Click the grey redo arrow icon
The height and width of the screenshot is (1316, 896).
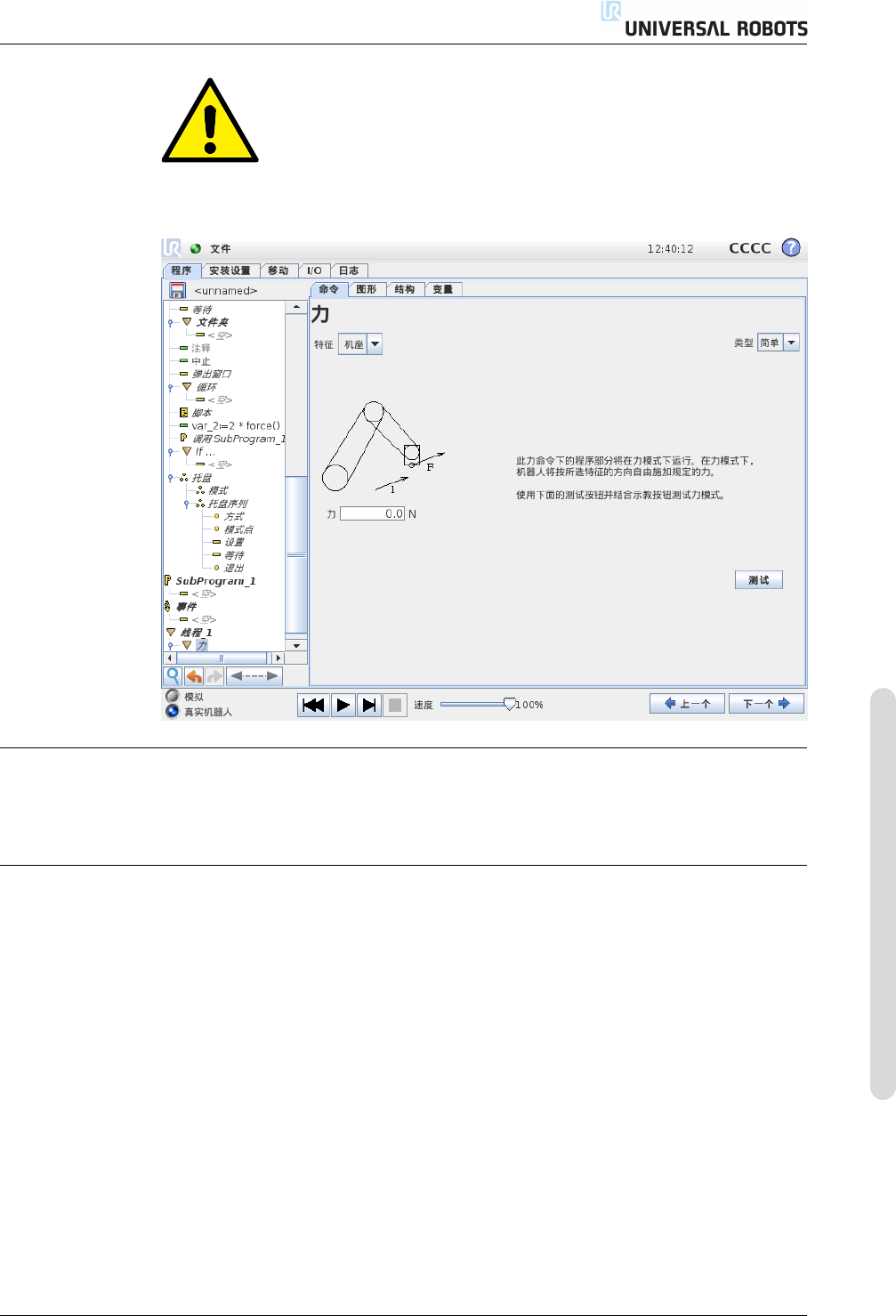click(214, 676)
